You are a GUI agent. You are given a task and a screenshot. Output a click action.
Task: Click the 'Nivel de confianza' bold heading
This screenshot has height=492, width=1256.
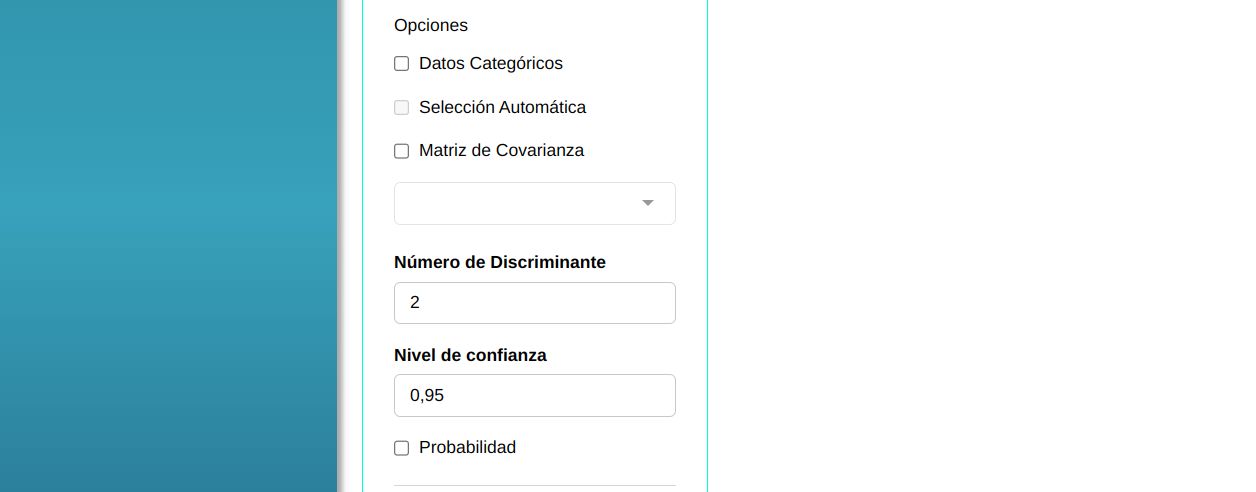tap(470, 355)
